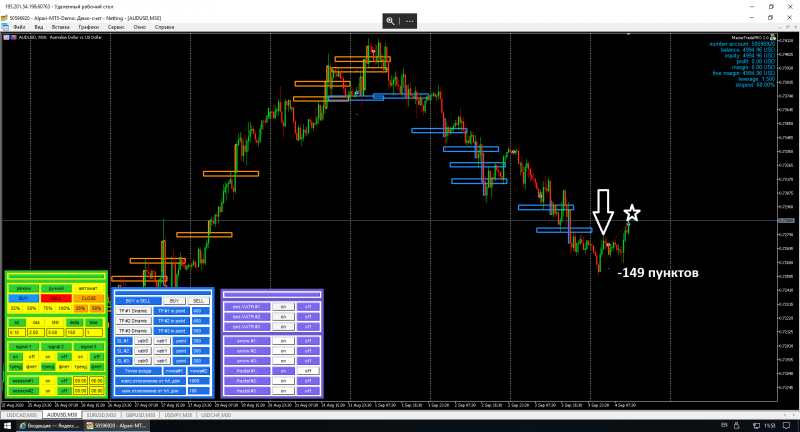This screenshot has width=800, height=432.
Task: Set флет for signal 3
Action: pyautogui.click(x=96, y=366)
